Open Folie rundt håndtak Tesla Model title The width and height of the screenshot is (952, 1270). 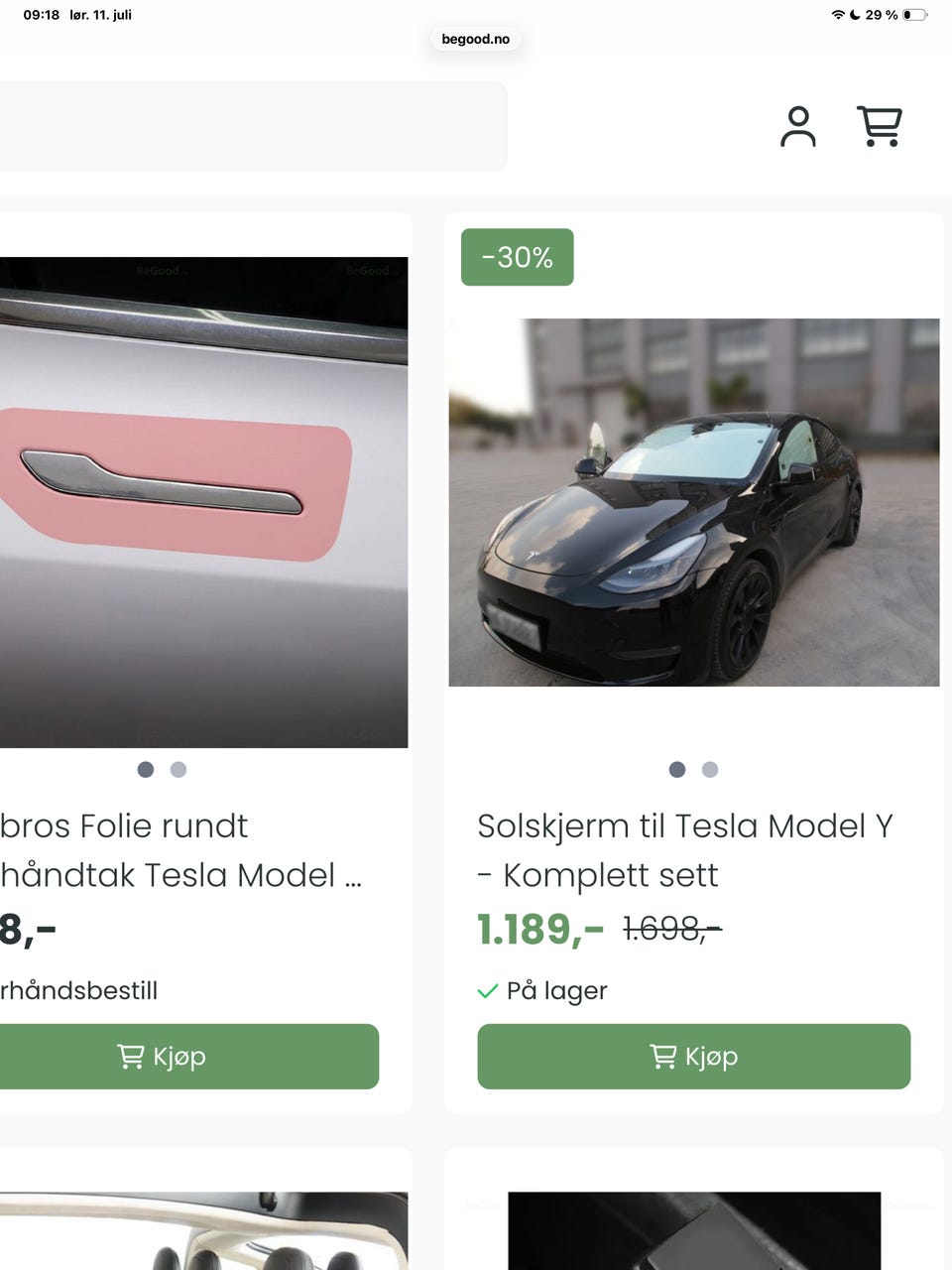coord(180,850)
